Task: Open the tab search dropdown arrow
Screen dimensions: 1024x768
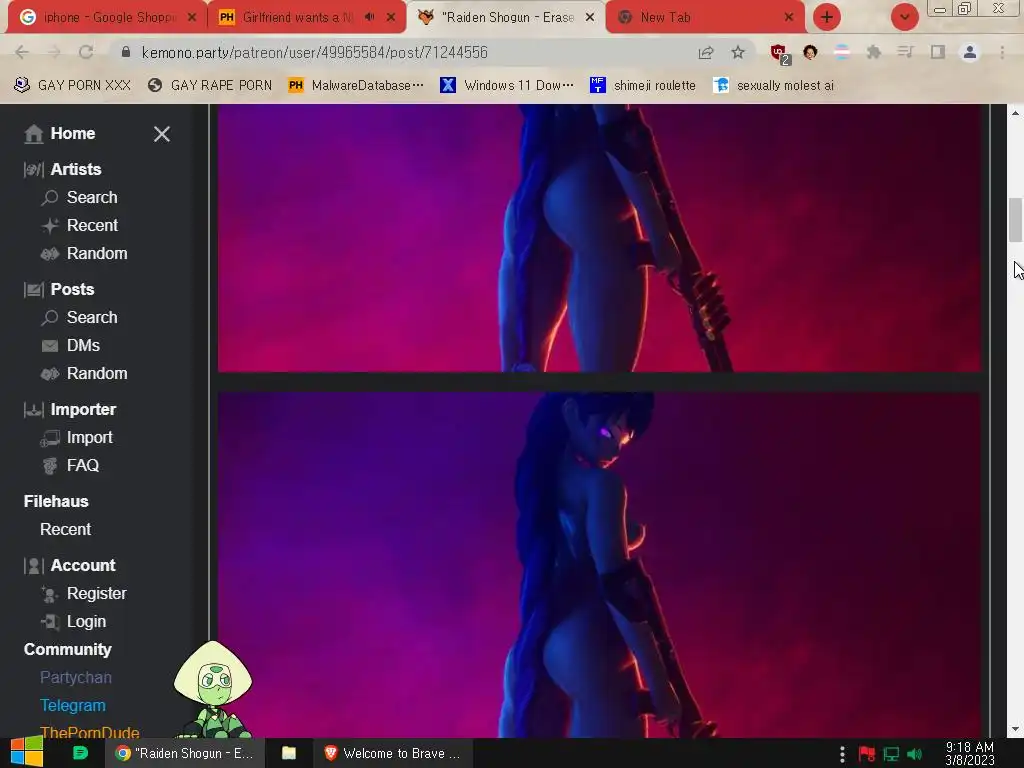Action: point(904,17)
